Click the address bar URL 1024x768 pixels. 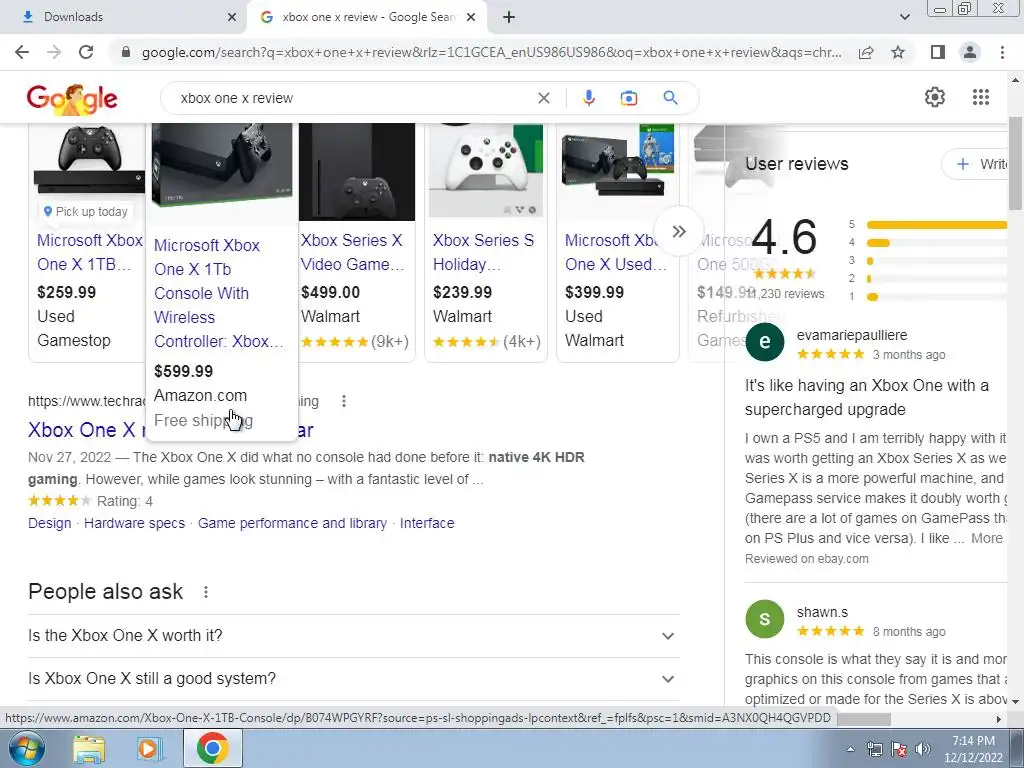point(491,52)
